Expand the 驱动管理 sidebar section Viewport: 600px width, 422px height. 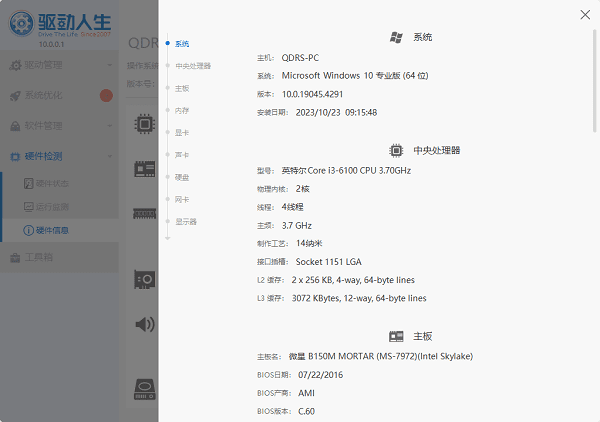pyautogui.click(x=60, y=66)
